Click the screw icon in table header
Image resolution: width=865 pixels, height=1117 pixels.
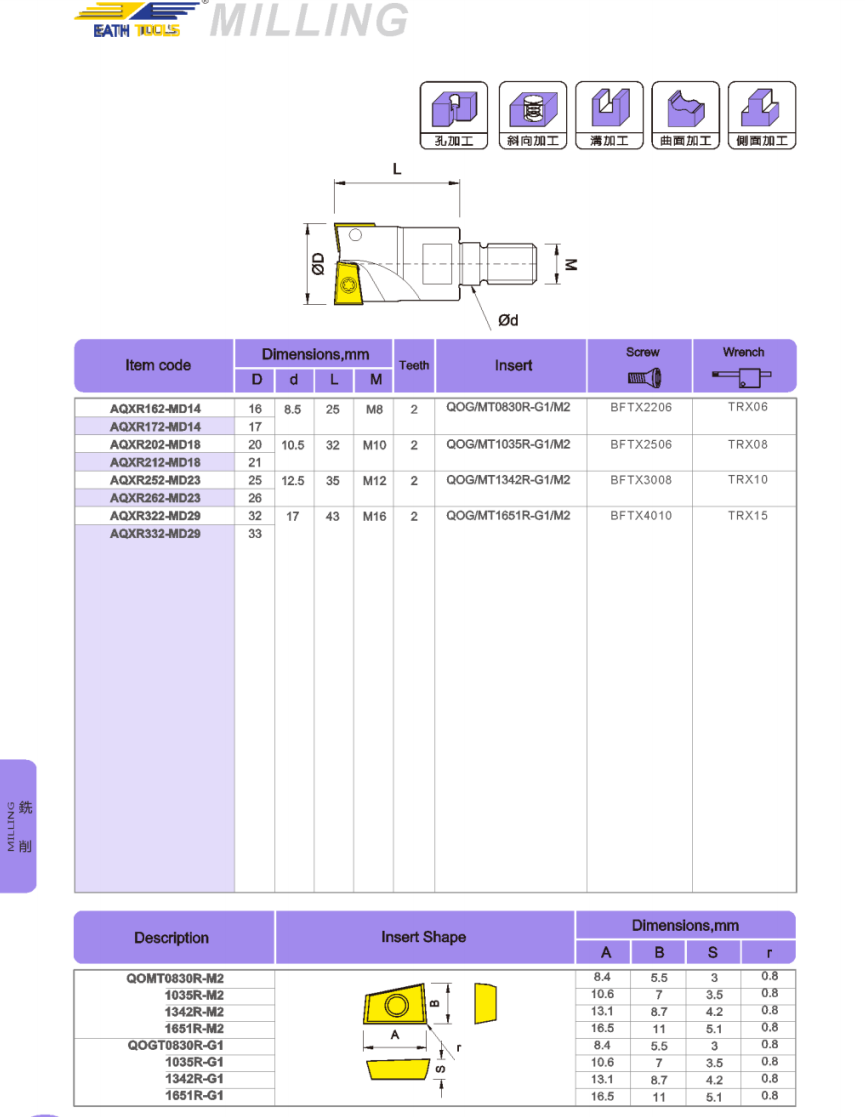[642, 378]
